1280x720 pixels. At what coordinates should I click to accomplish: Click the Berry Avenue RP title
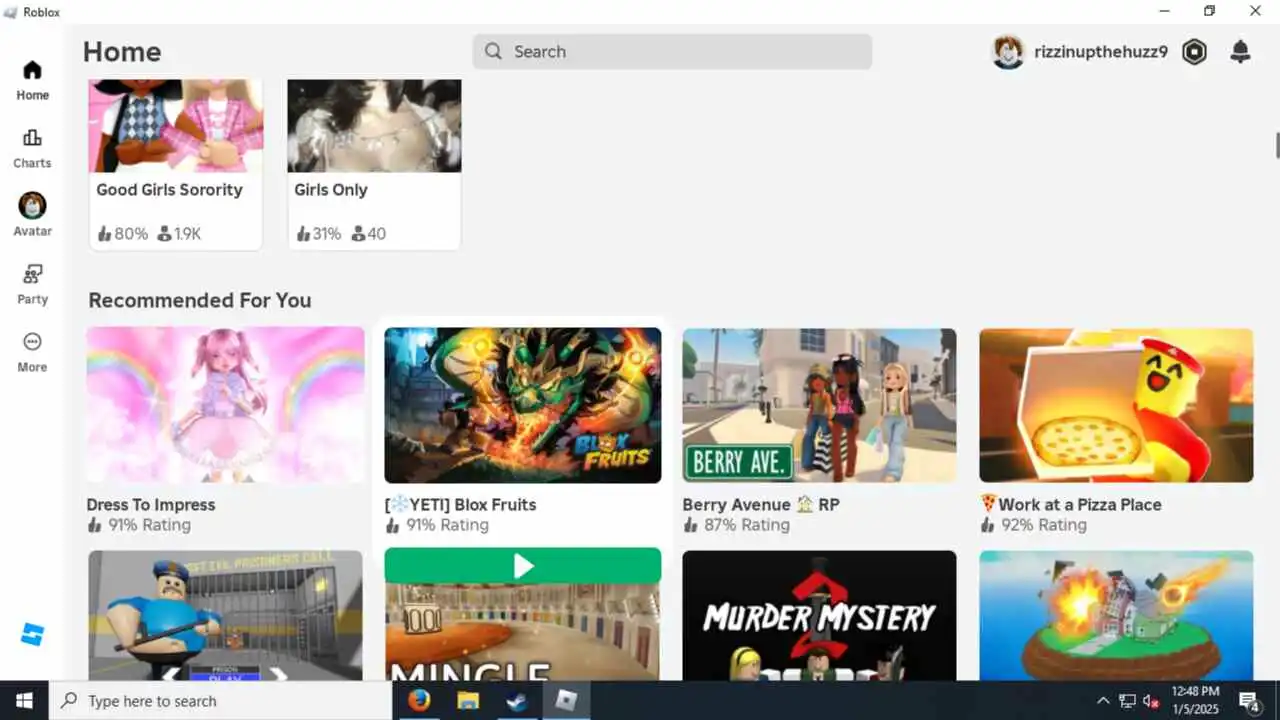[x=761, y=505]
